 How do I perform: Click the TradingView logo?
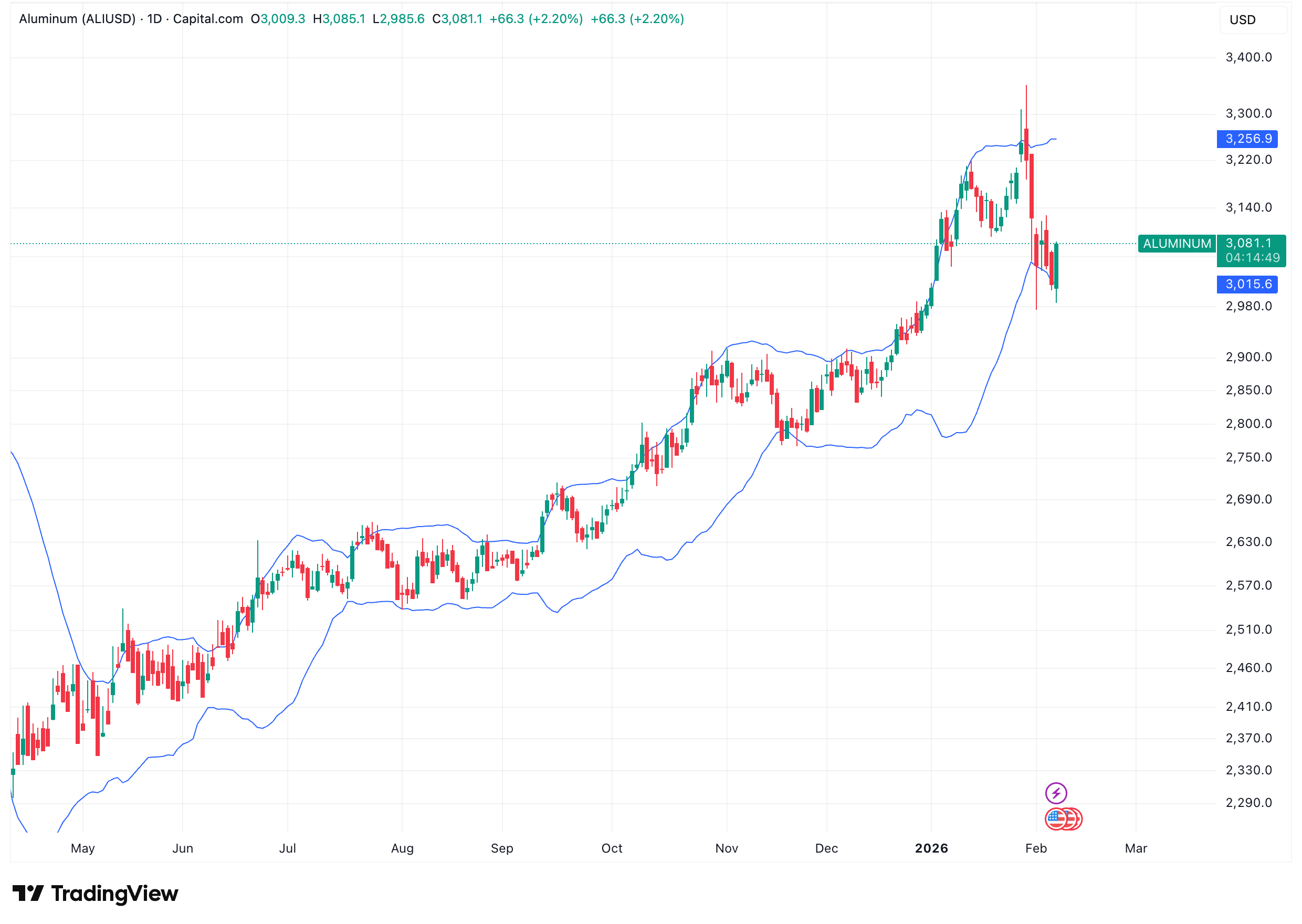pyautogui.click(x=95, y=893)
